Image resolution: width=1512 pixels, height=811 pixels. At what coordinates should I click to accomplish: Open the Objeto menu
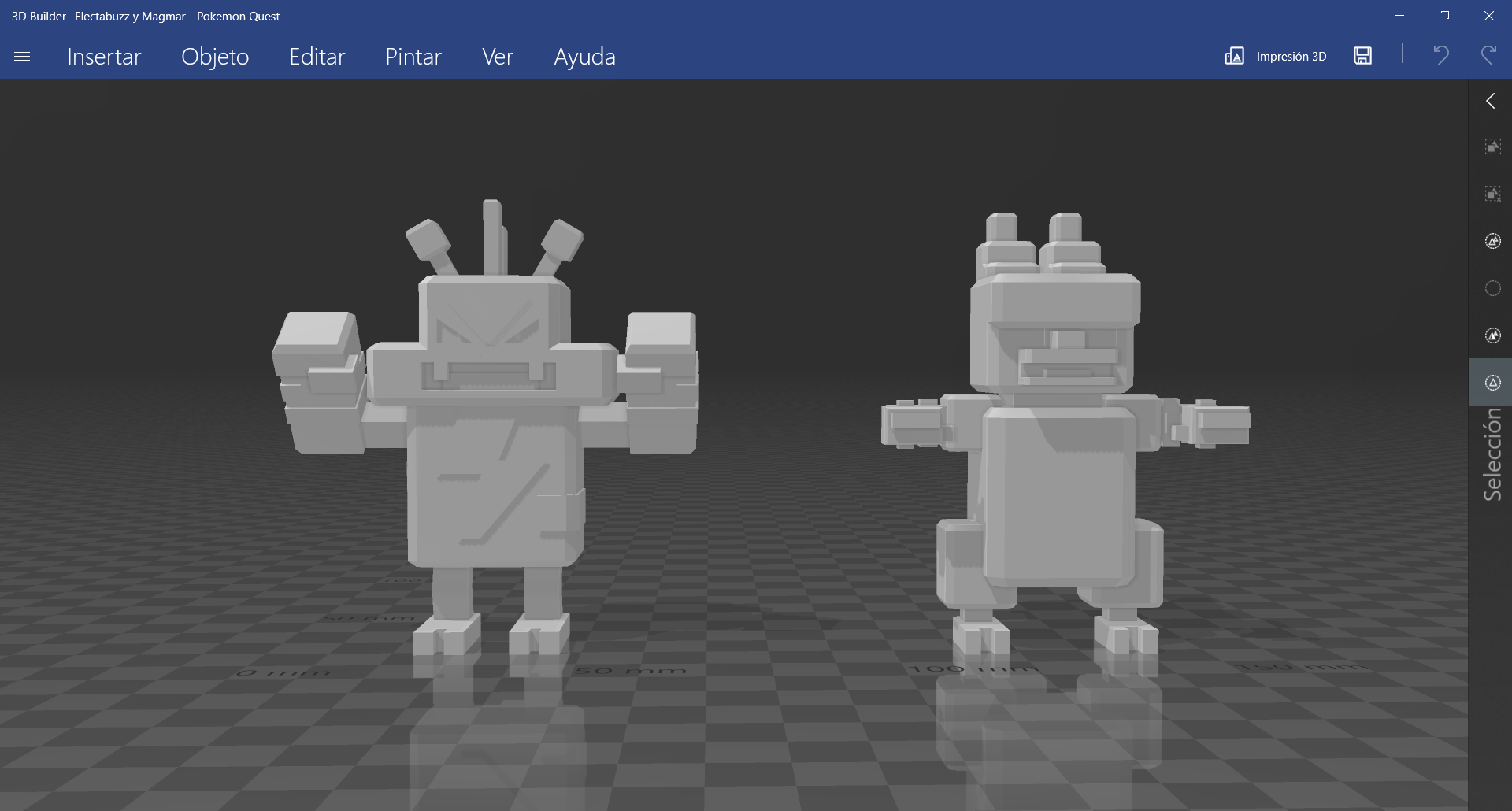click(x=215, y=57)
